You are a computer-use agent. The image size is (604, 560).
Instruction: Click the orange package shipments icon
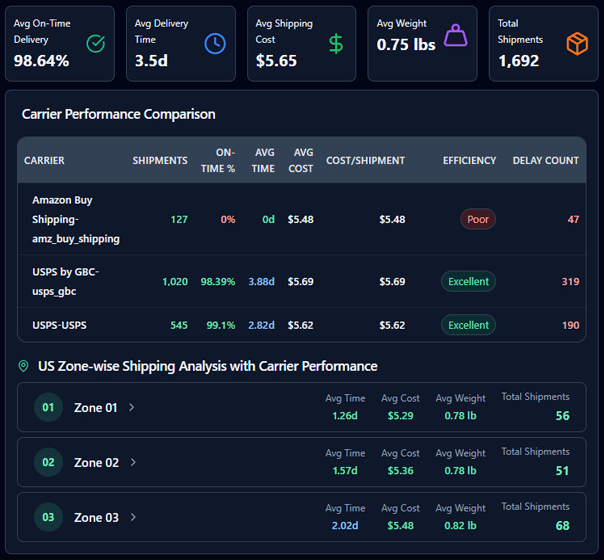577,44
